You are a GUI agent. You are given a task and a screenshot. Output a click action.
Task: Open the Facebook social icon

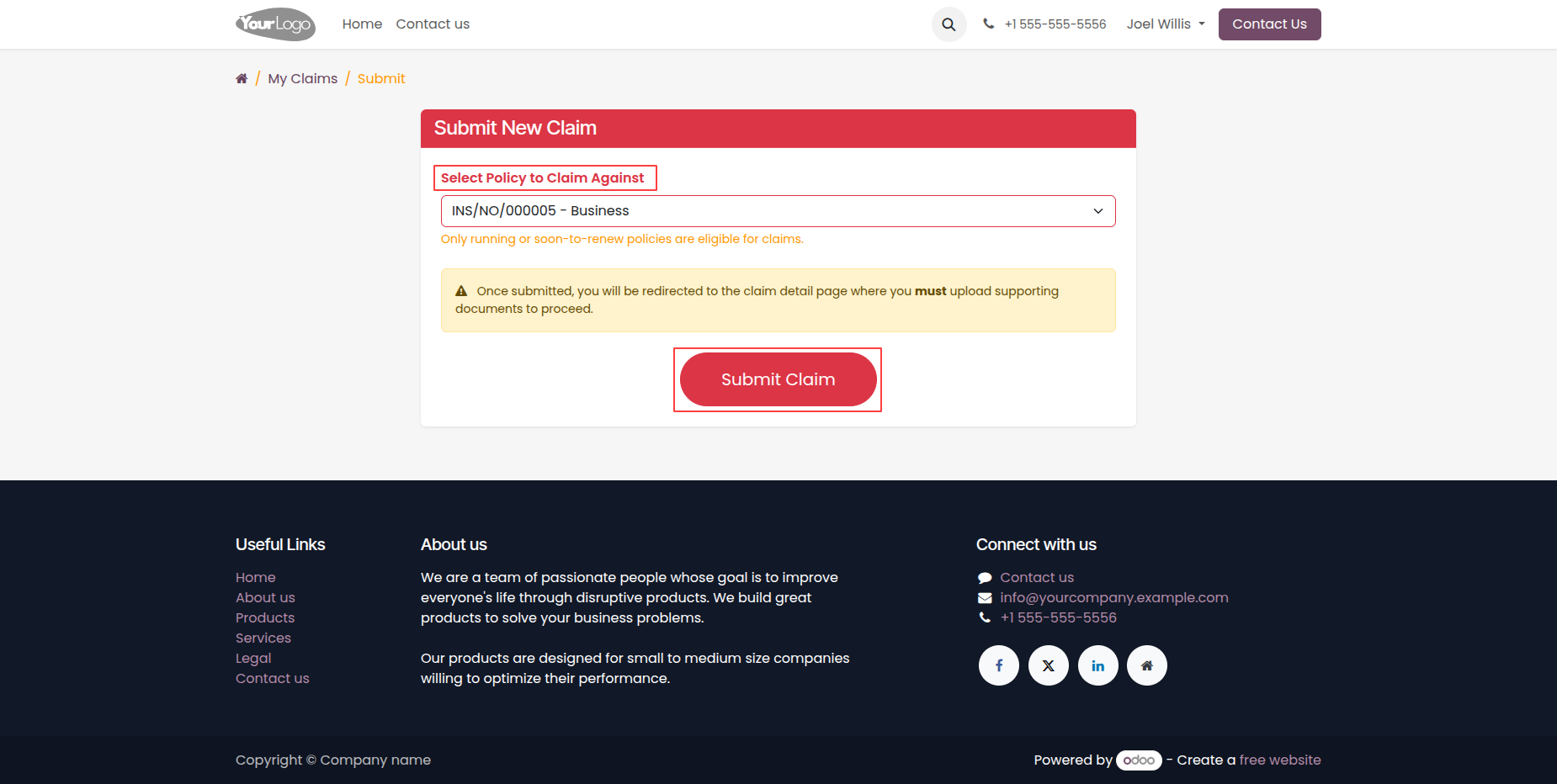click(x=999, y=665)
